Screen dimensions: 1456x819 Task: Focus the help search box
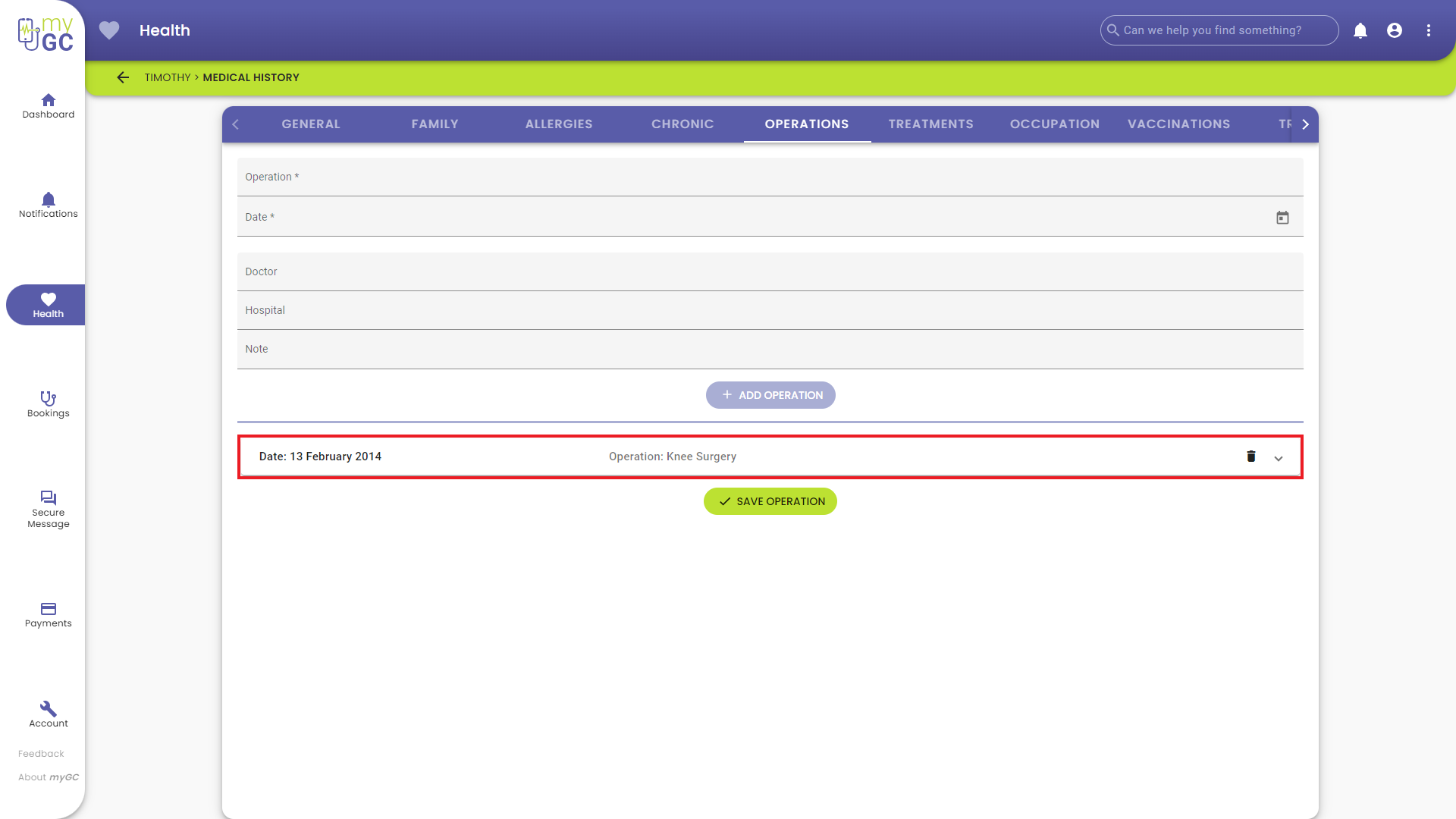coord(1221,30)
